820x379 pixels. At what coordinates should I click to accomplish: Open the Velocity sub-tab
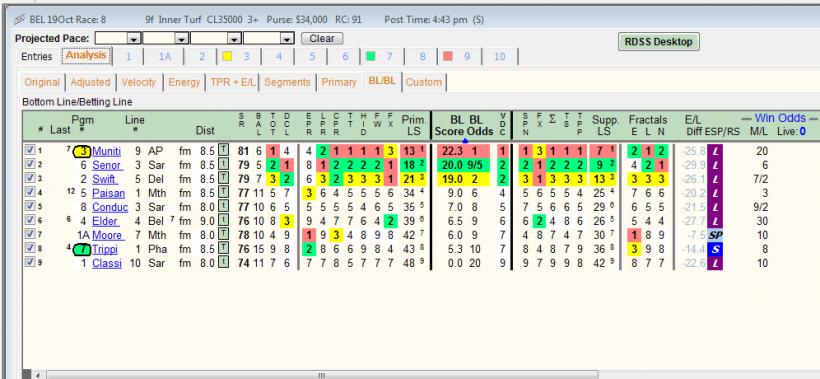(x=139, y=82)
